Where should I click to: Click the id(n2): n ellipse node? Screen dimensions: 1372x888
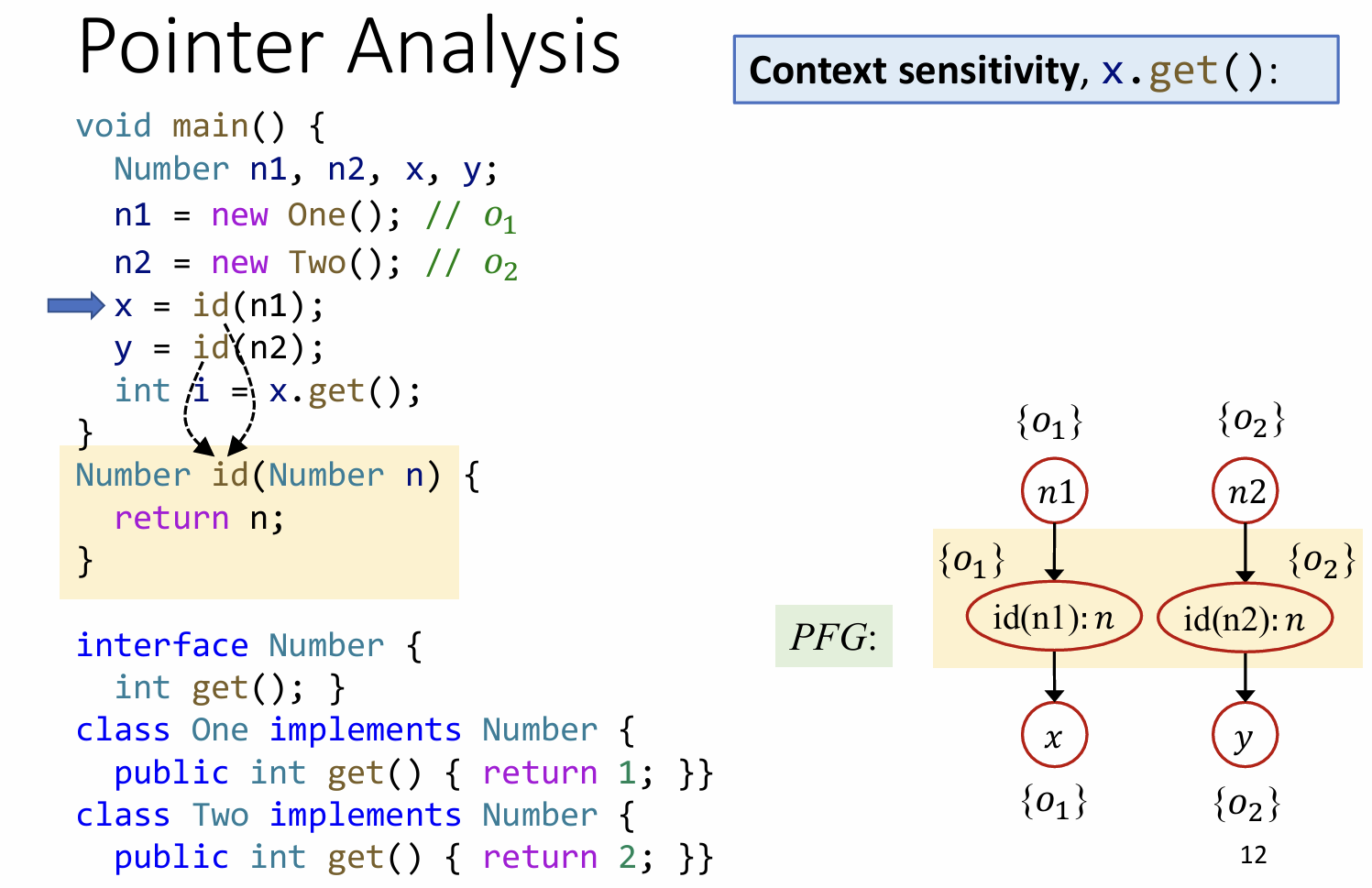pyautogui.click(x=1245, y=619)
